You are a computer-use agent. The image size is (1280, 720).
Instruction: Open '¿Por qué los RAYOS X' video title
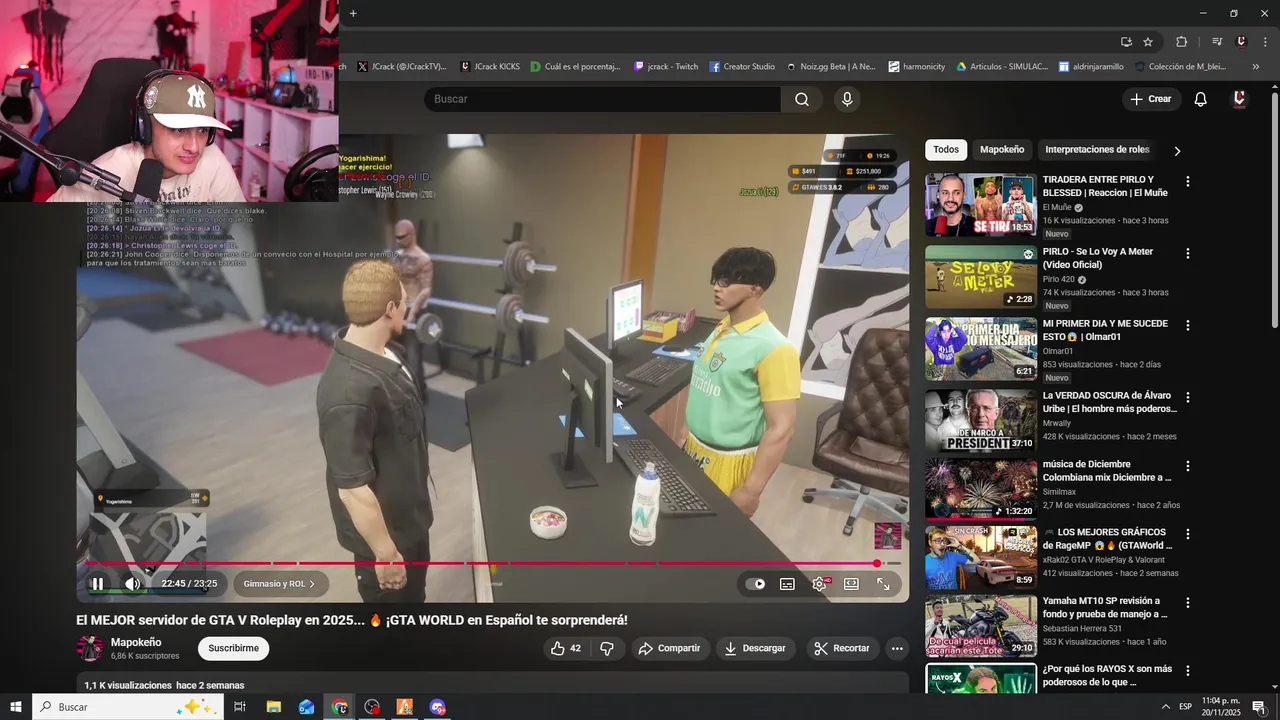(x=1107, y=675)
